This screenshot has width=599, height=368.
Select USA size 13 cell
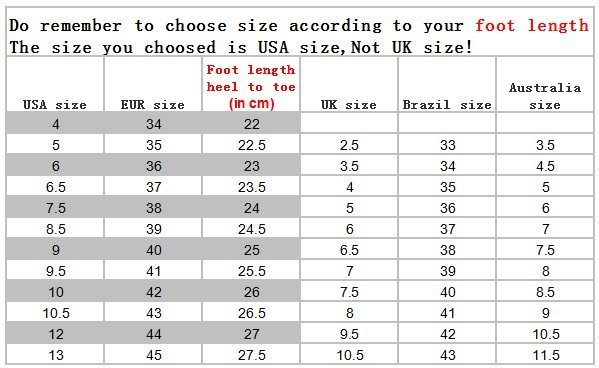pos(56,355)
